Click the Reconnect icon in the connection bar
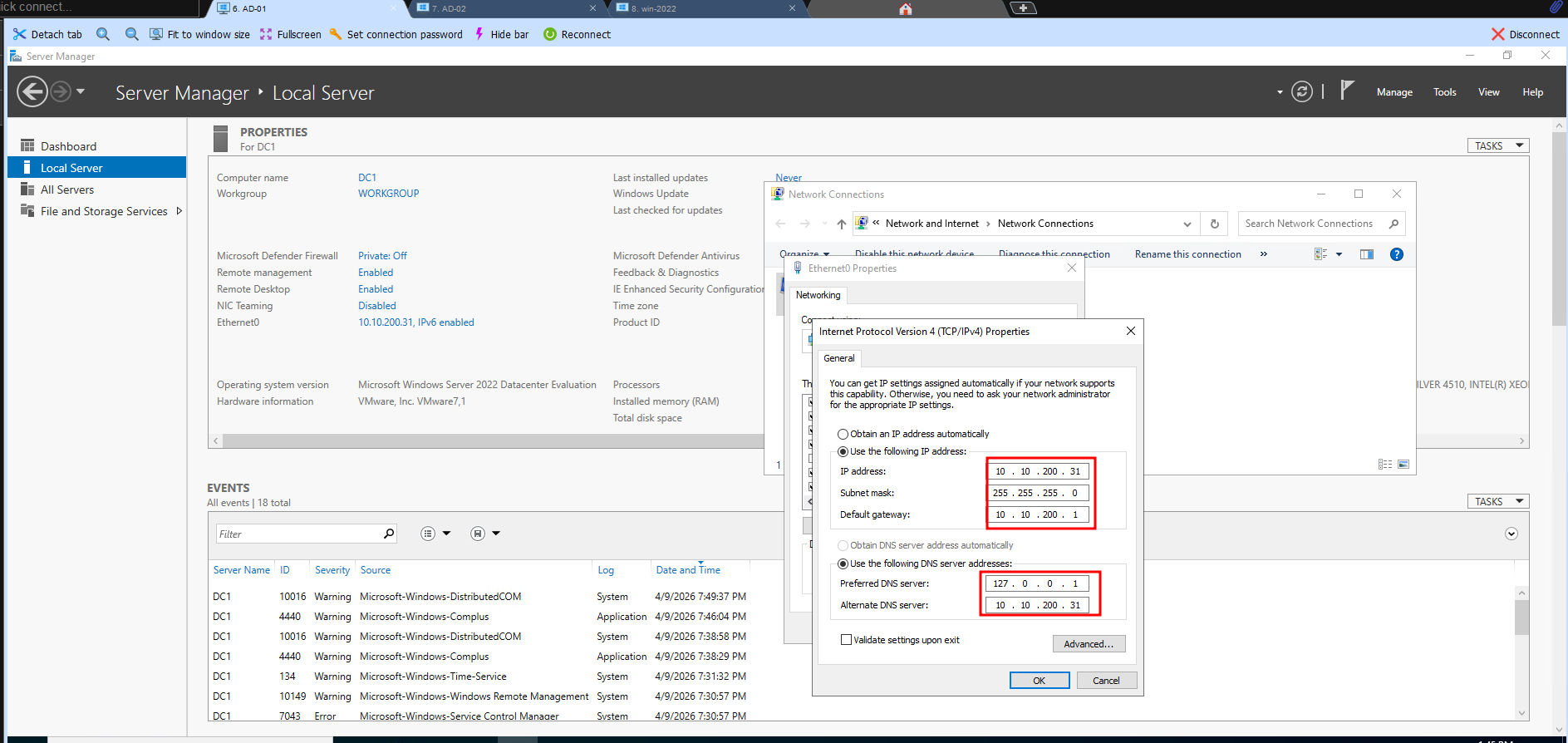This screenshot has width=1568, height=743. click(x=549, y=34)
